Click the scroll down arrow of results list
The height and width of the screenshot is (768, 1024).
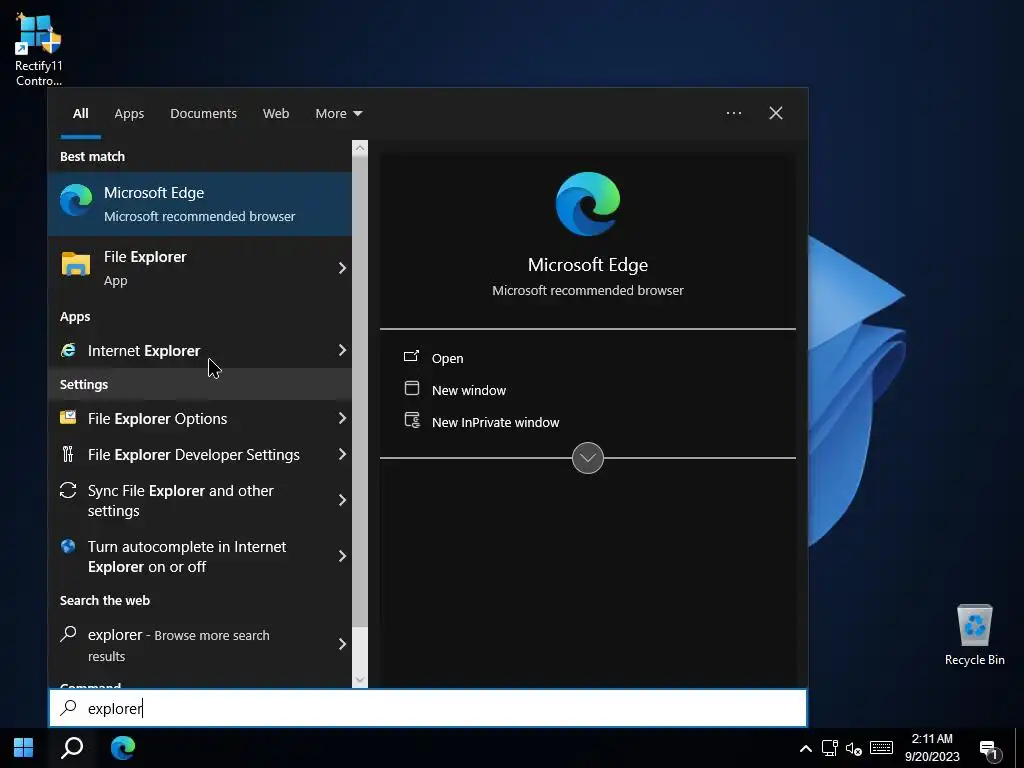pyautogui.click(x=360, y=680)
